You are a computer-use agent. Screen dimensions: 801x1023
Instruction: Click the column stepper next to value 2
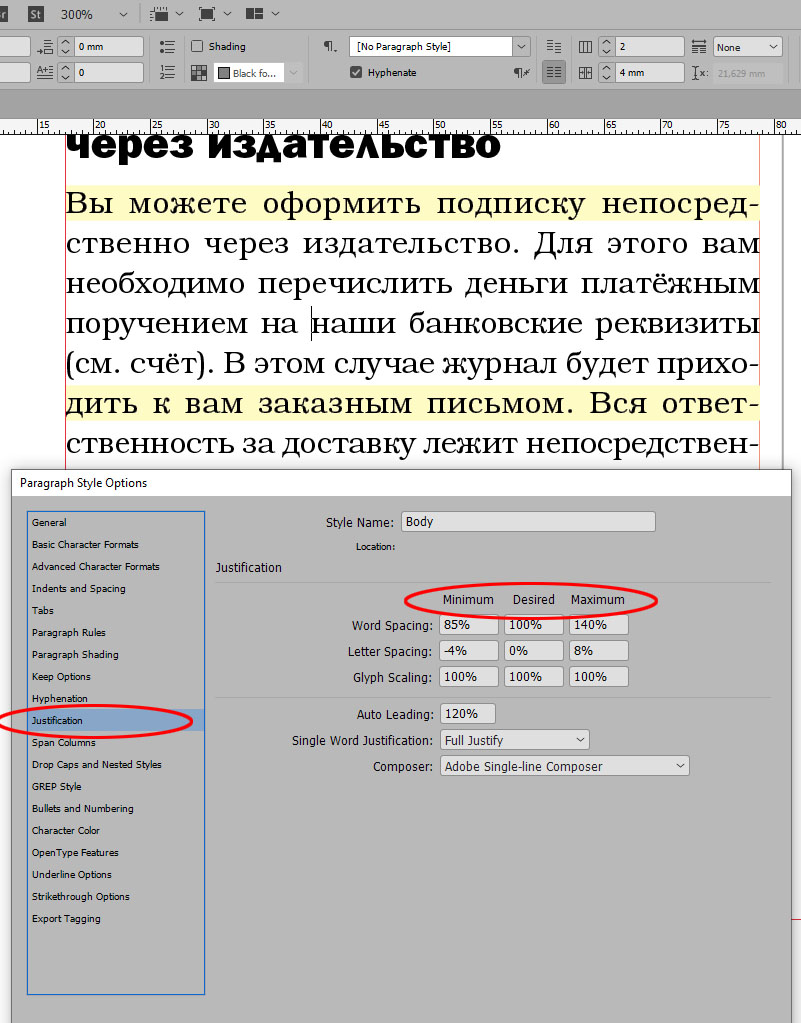pos(607,47)
